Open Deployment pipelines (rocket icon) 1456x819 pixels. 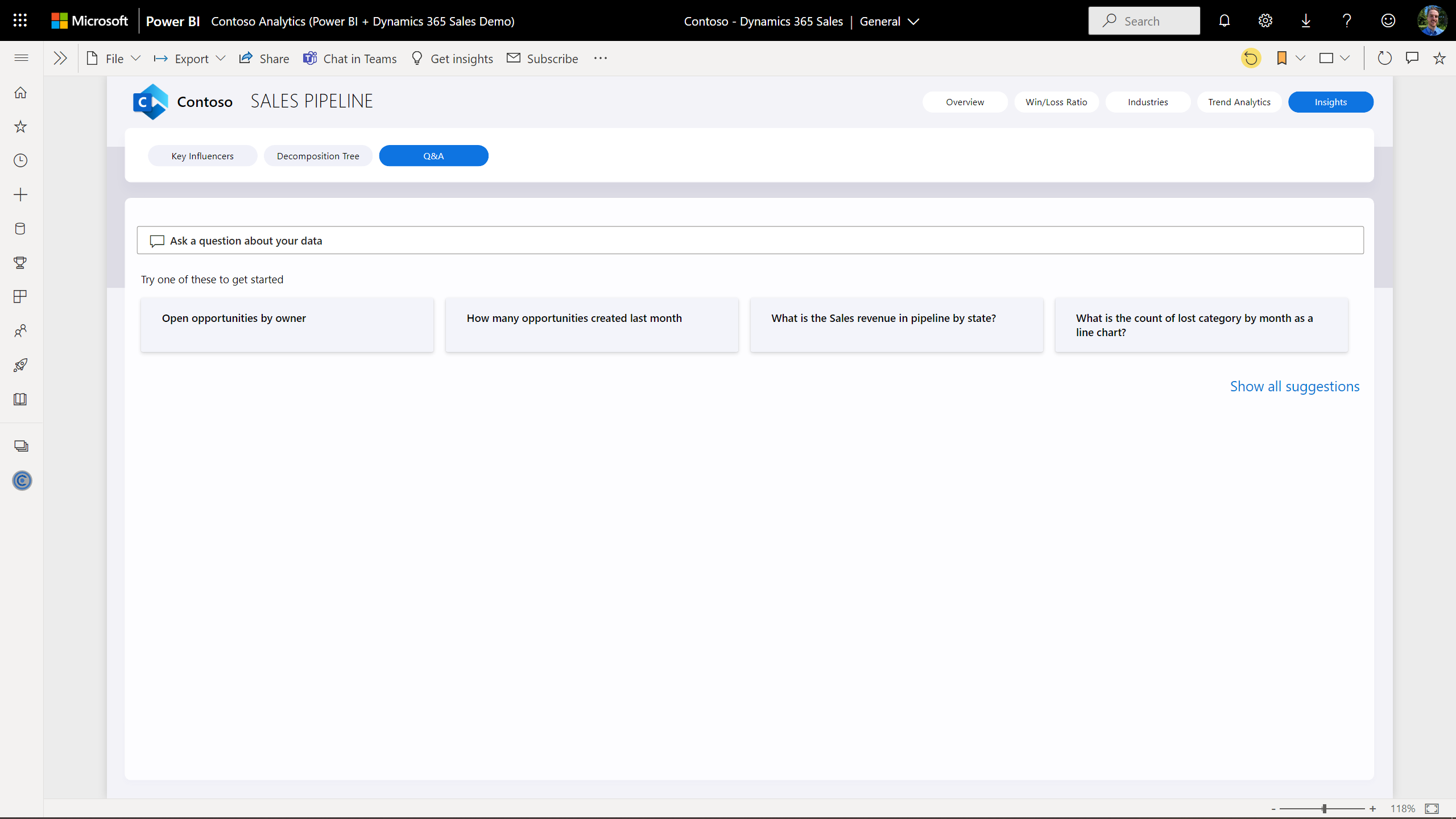pyautogui.click(x=20, y=365)
